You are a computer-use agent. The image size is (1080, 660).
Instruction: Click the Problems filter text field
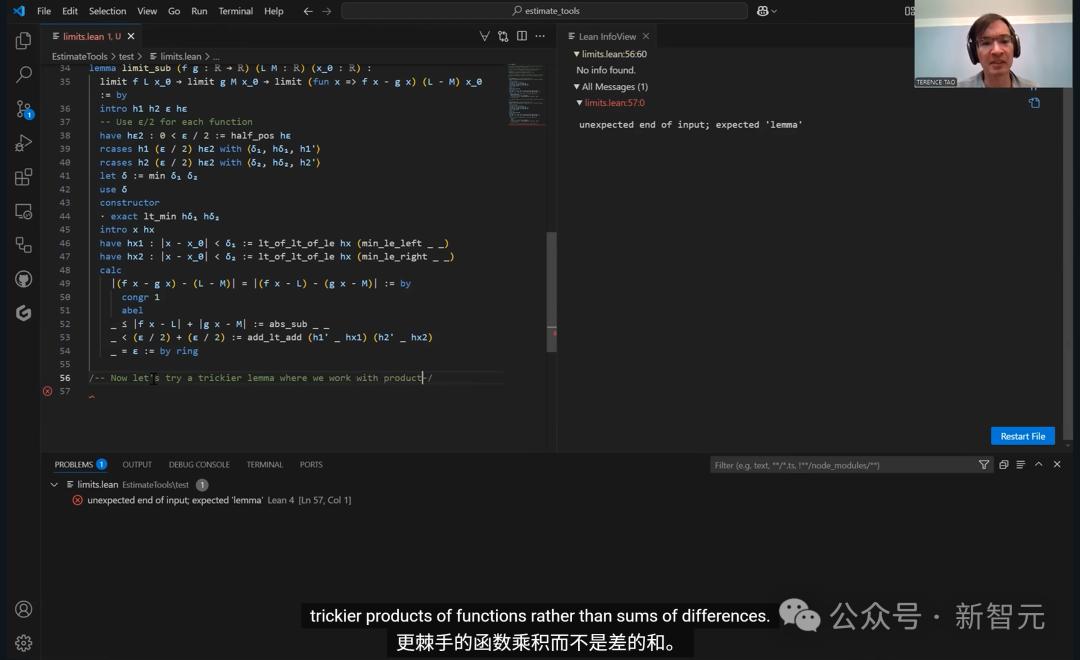pos(840,465)
